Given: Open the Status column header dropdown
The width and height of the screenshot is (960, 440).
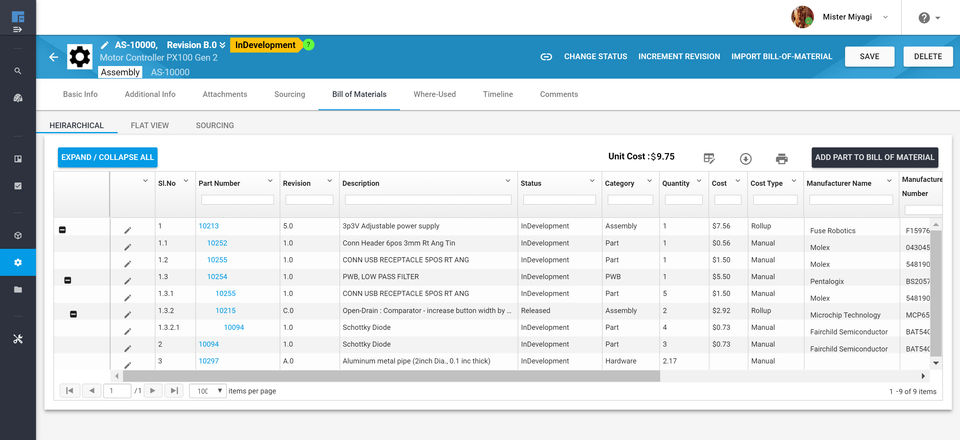Looking at the screenshot, I should (x=592, y=180).
